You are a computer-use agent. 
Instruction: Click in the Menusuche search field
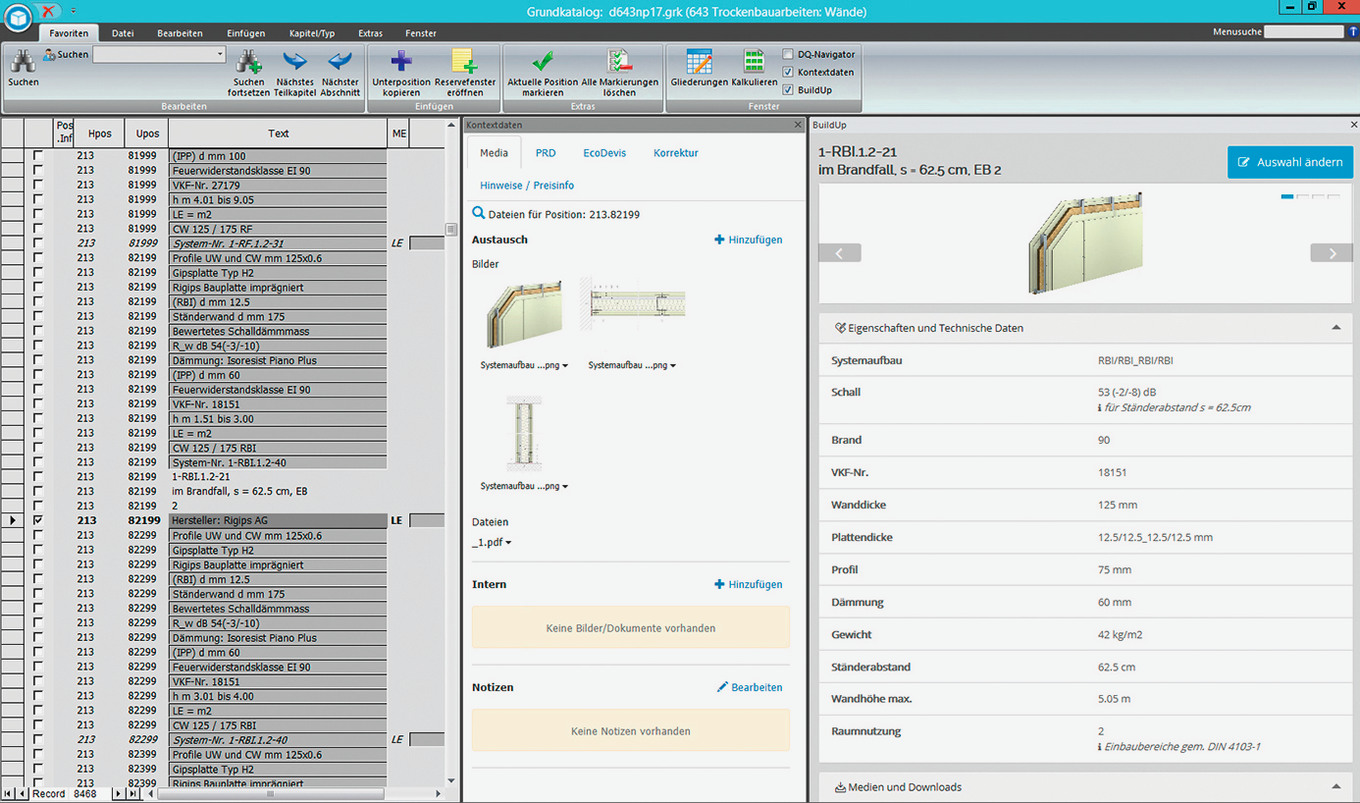1304,32
